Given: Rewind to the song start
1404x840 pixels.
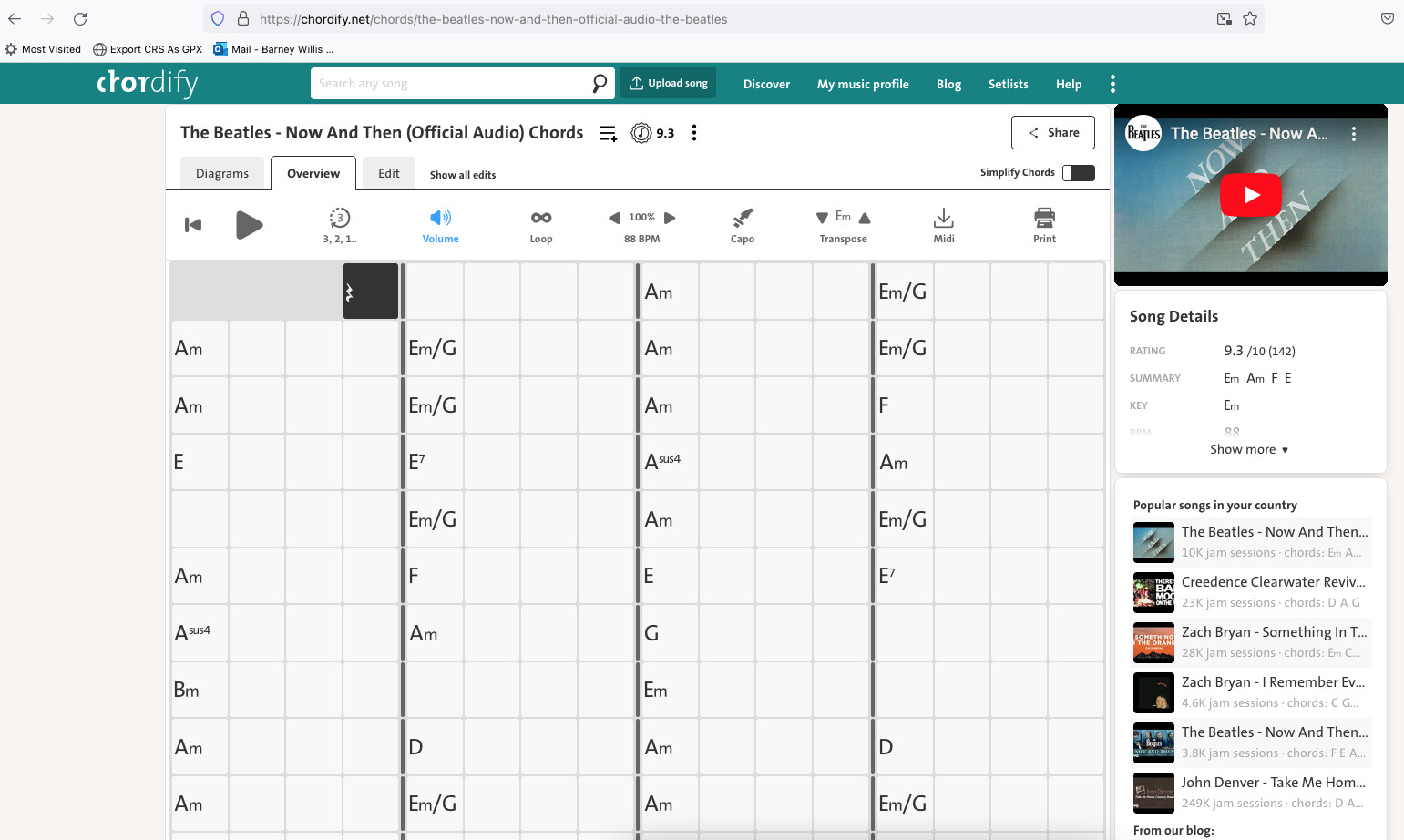Looking at the screenshot, I should pos(193,225).
